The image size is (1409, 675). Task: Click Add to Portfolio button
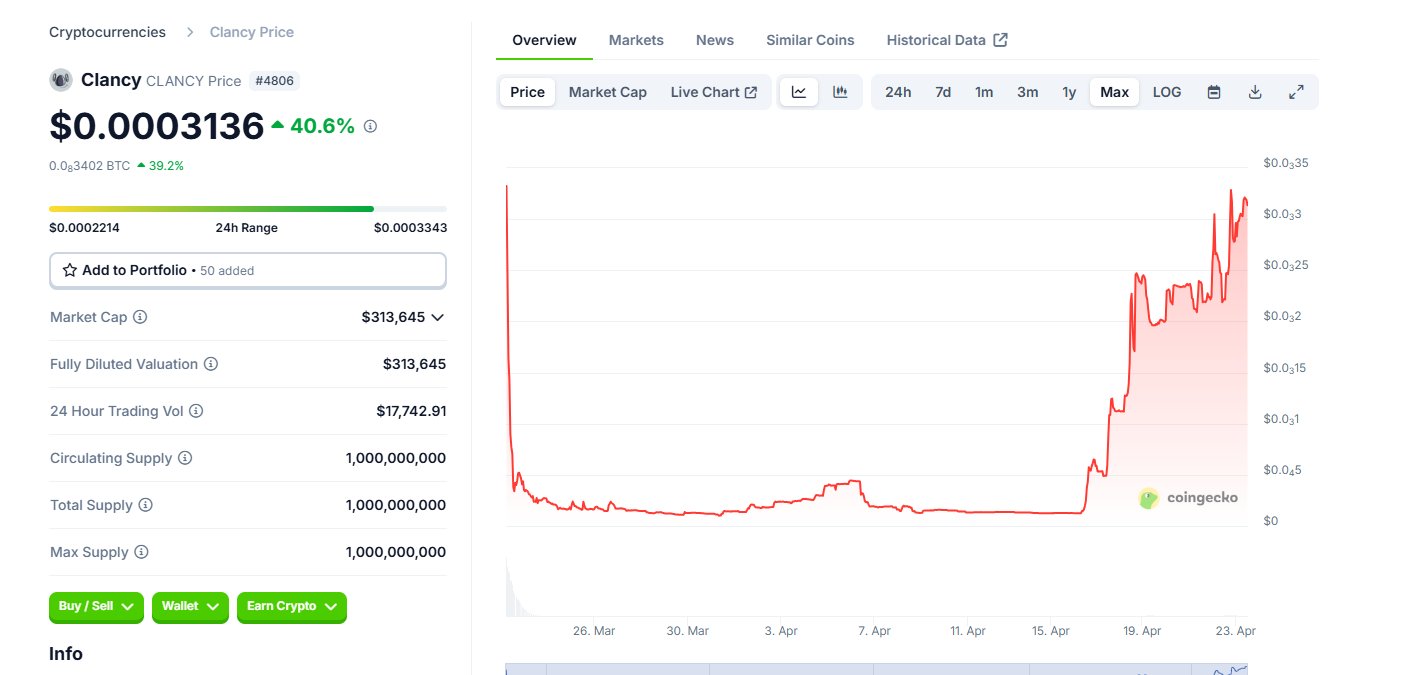[x=248, y=270]
